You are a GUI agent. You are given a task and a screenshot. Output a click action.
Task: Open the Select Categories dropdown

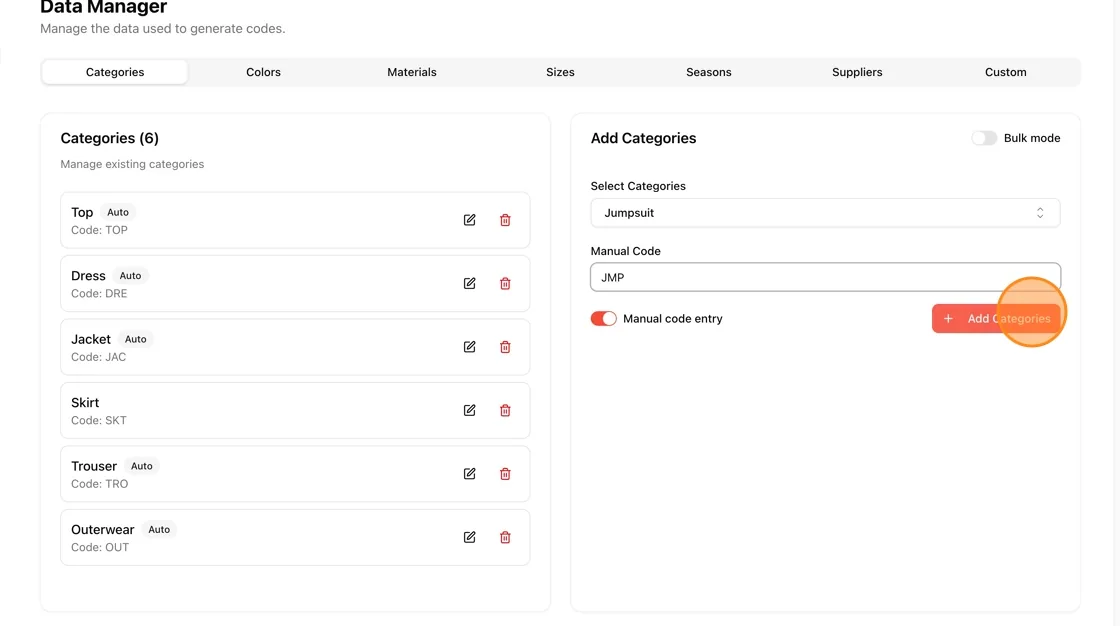pyautogui.click(x=825, y=213)
